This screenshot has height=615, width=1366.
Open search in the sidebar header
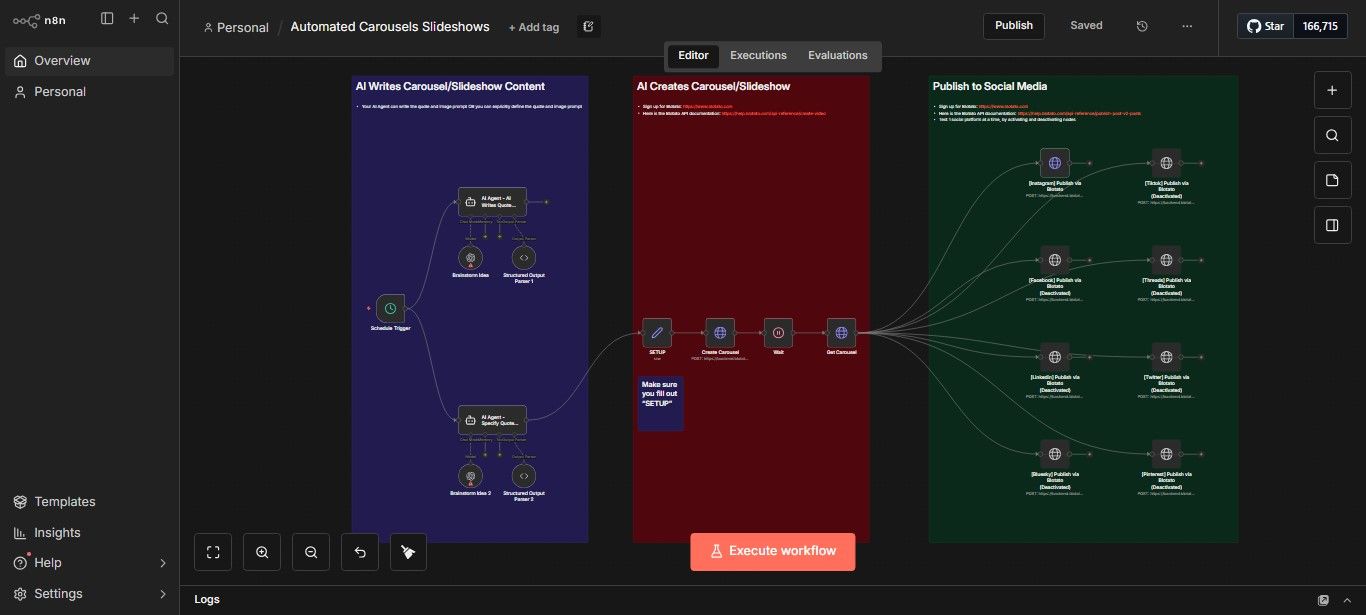pos(162,18)
